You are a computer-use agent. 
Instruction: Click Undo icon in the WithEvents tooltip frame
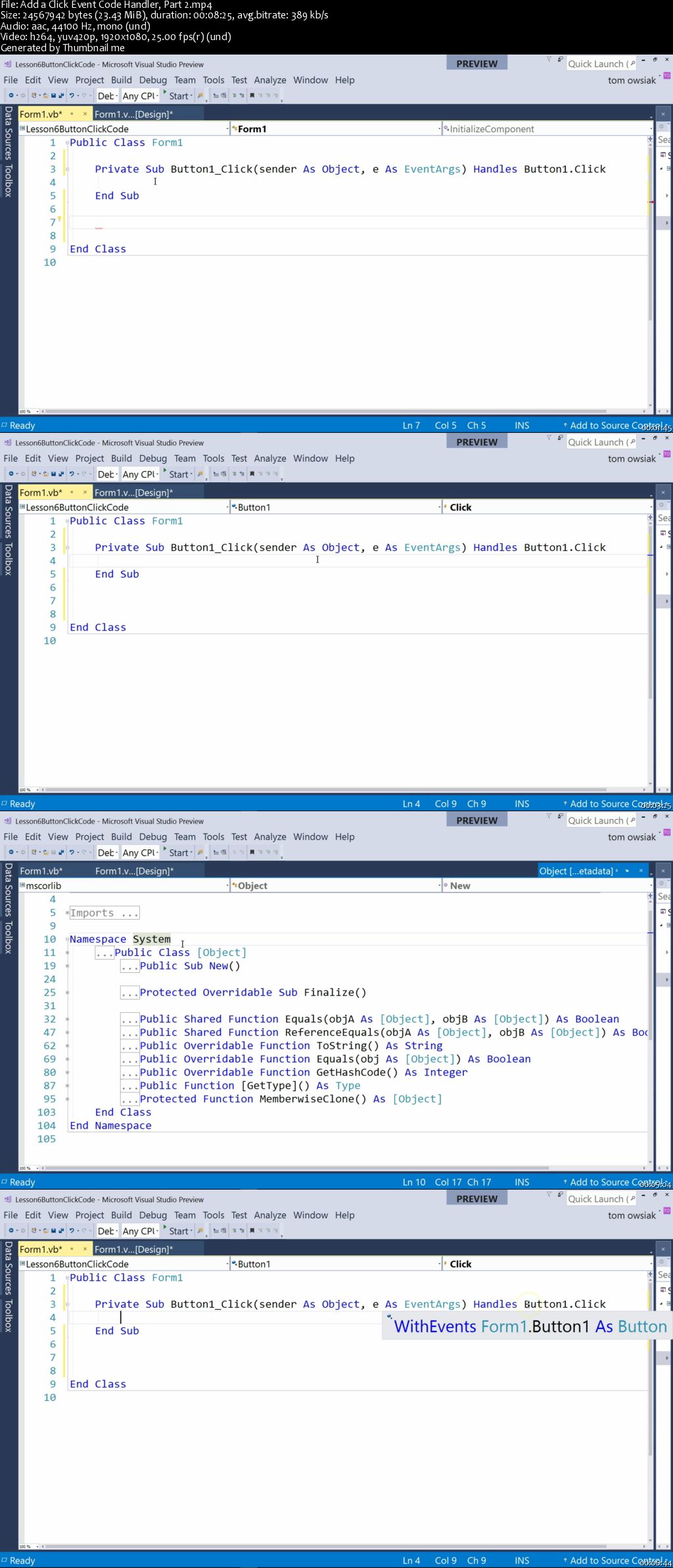(71, 1231)
